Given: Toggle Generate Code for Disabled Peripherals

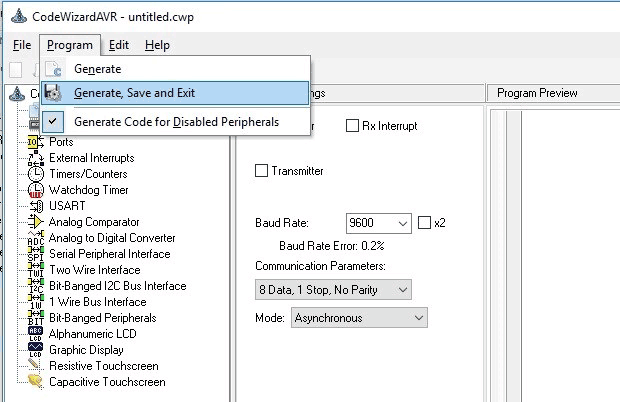Looking at the screenshot, I should (x=176, y=122).
